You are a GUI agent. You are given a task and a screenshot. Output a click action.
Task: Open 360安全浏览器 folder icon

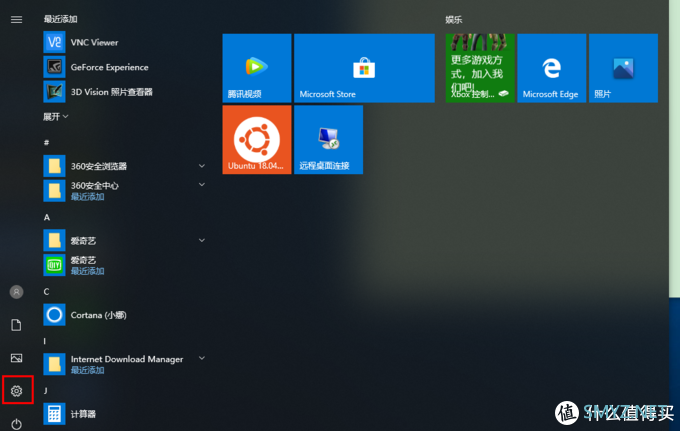click(54, 166)
